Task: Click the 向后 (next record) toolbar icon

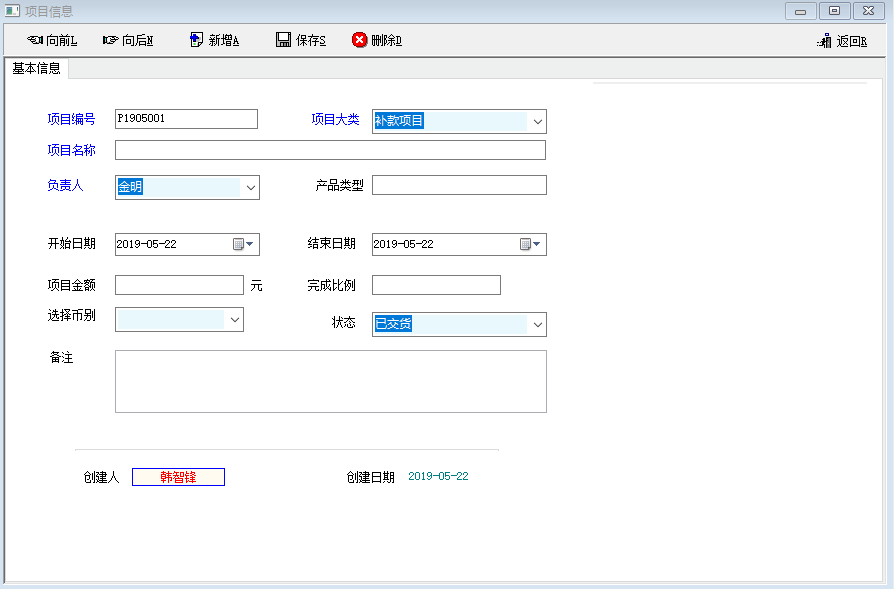Action: 110,41
